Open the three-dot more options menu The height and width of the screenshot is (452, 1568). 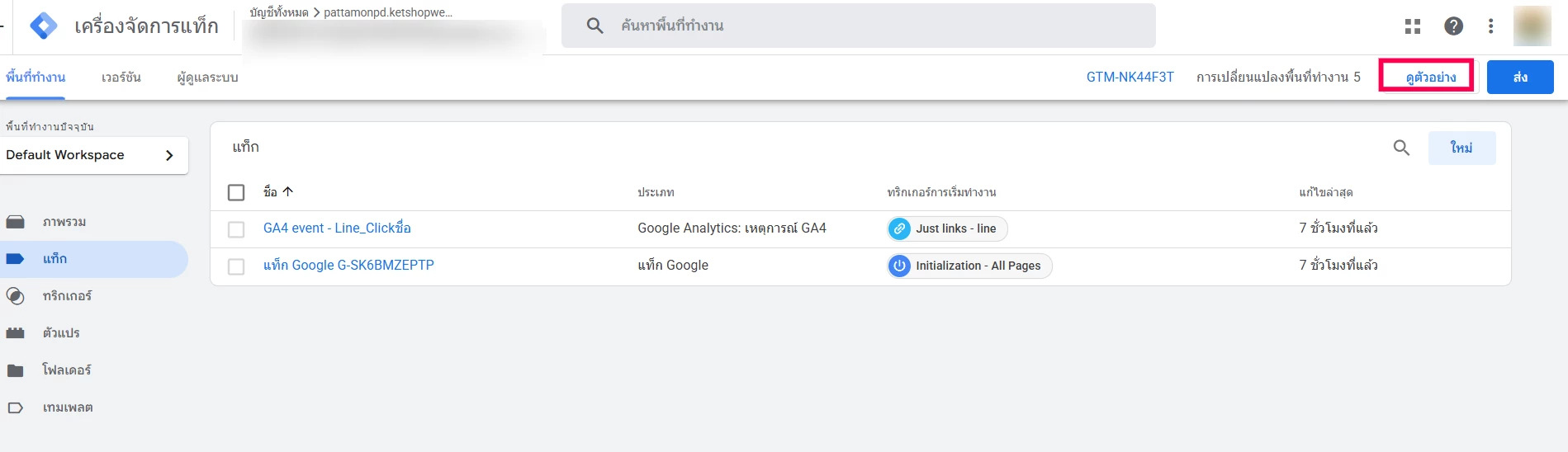point(1490,26)
